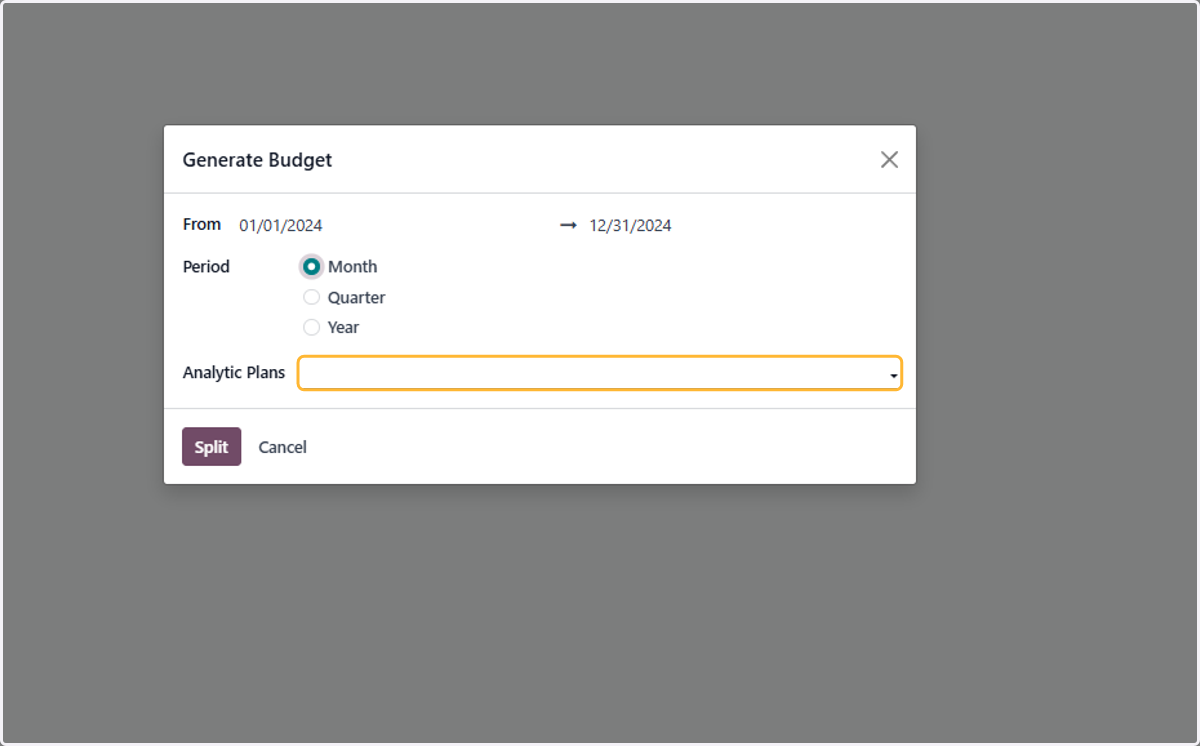Image resolution: width=1200 pixels, height=746 pixels.
Task: Close the Generate Budget dialog
Action: pos(889,160)
